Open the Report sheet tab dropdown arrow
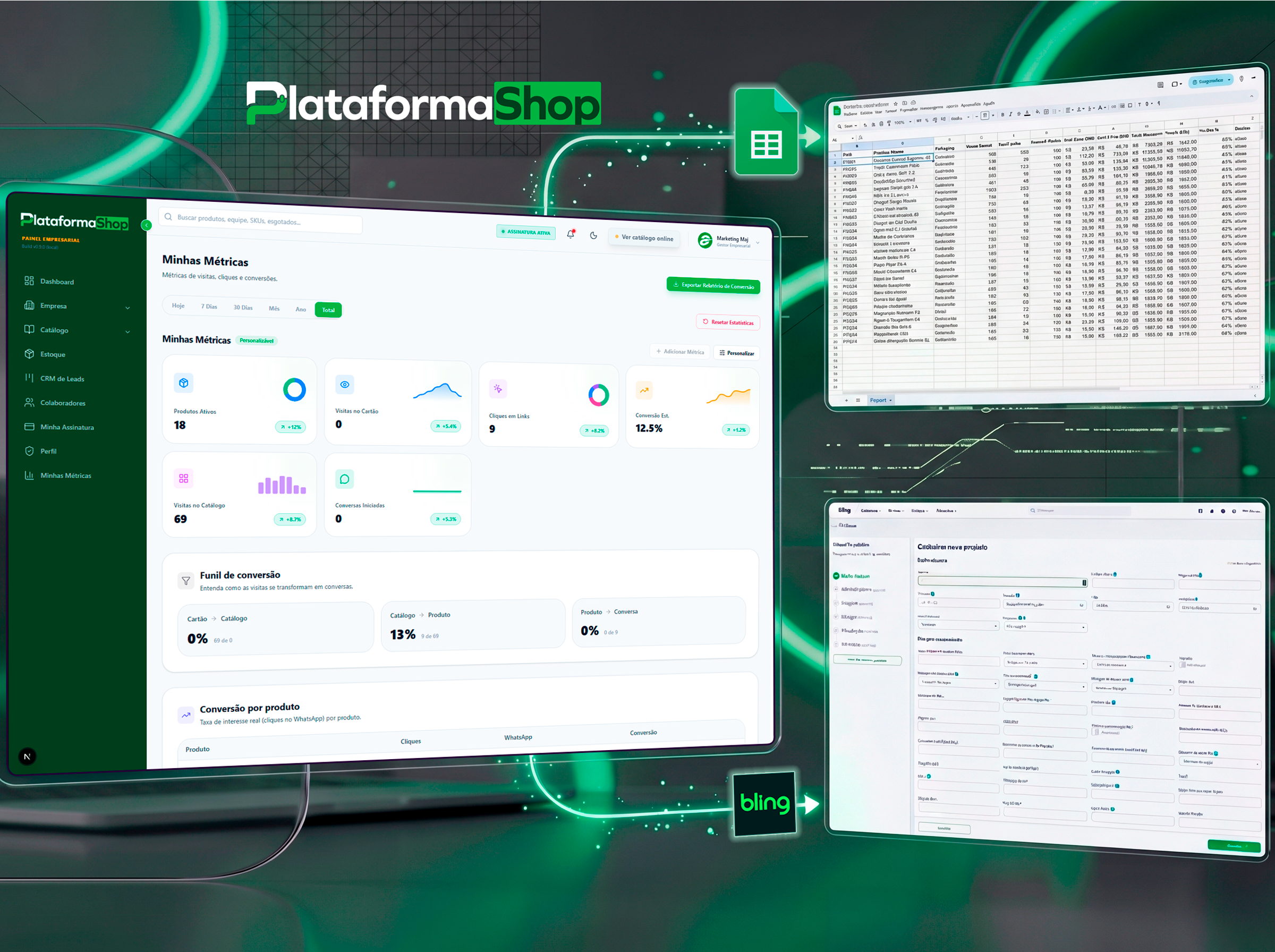This screenshot has height=952, width=1275. pos(891,401)
